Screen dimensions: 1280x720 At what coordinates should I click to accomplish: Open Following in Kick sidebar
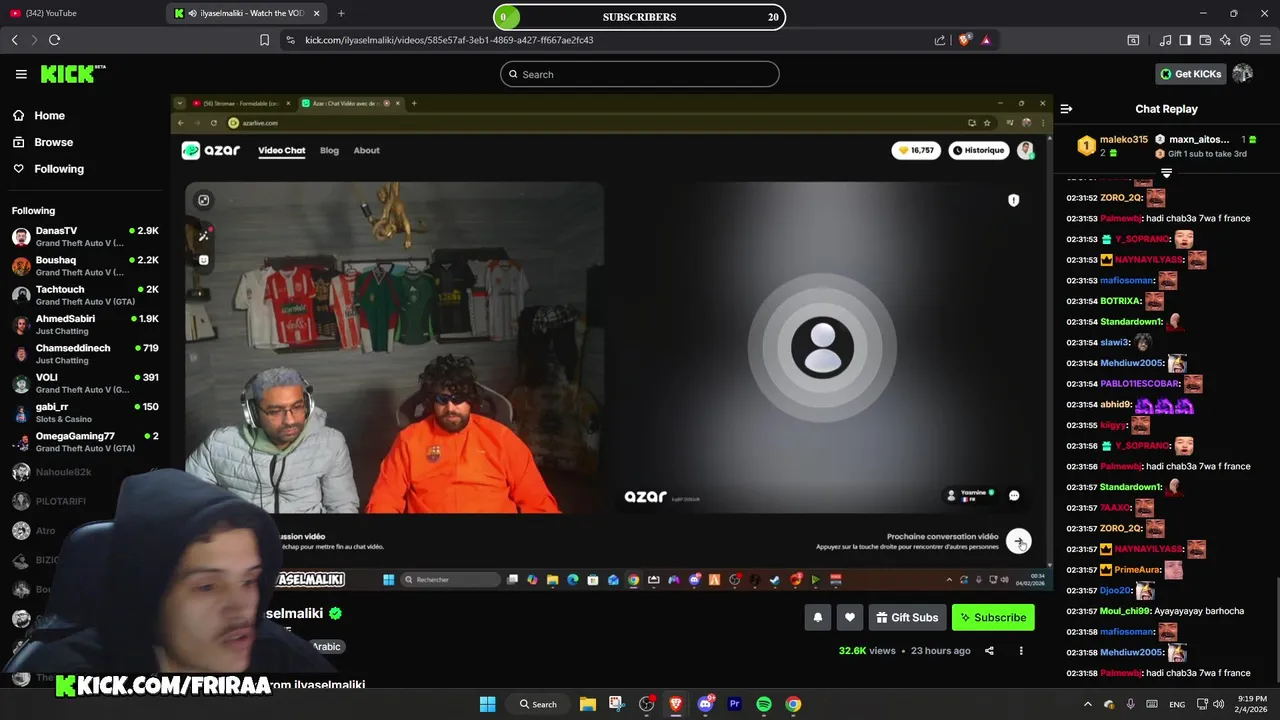[59, 169]
